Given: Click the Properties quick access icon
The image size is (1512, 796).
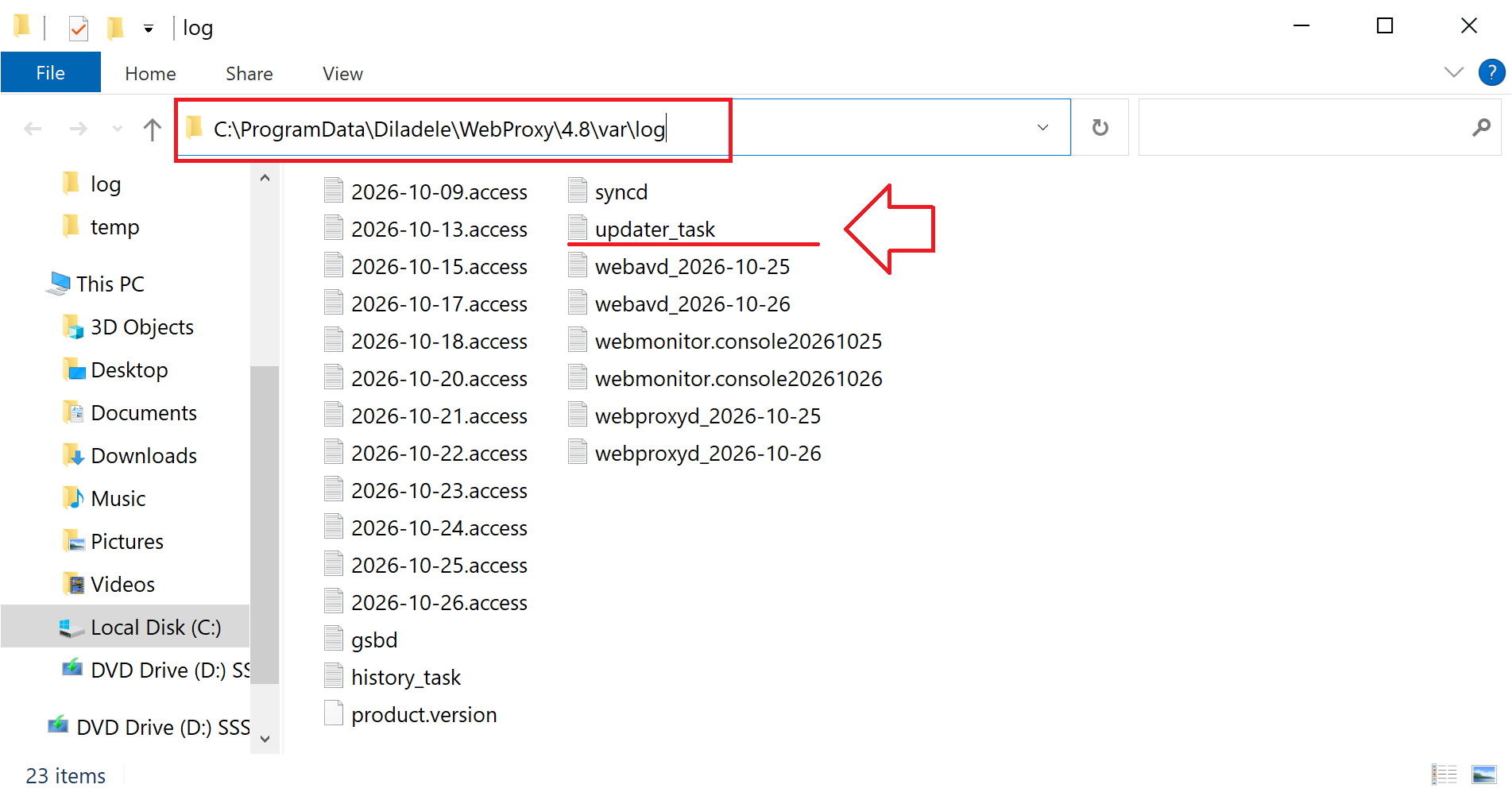Looking at the screenshot, I should click(78, 29).
